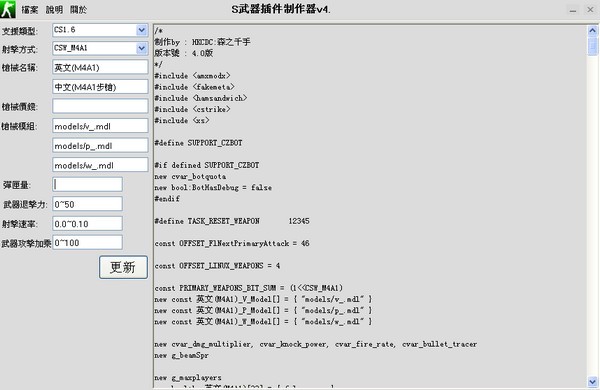The width and height of the screenshot is (600, 390).
Task: Click the '#if defined SUPPORT_CZBOT' line
Action: 207,165
